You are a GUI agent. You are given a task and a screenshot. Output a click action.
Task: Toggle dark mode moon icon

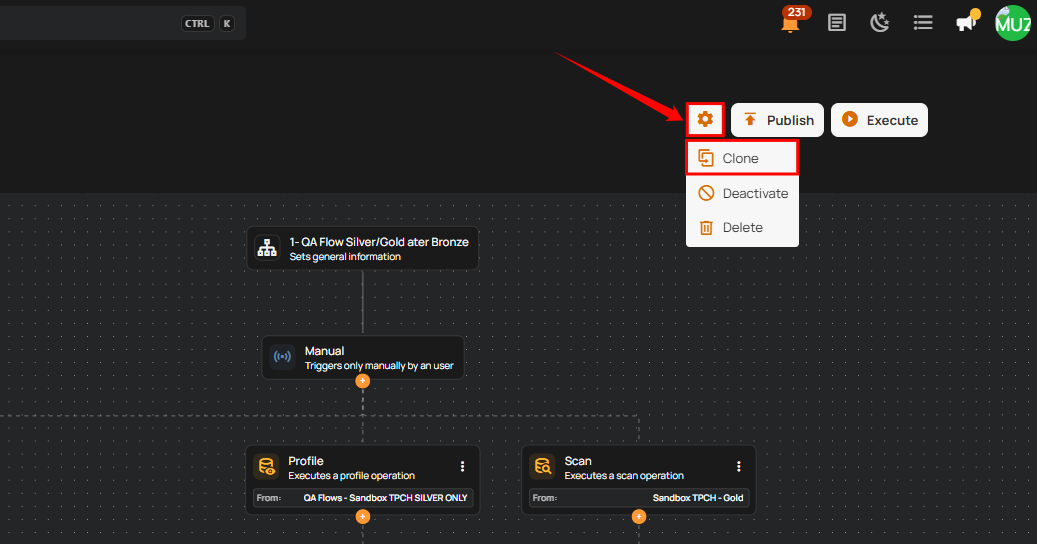pyautogui.click(x=880, y=22)
